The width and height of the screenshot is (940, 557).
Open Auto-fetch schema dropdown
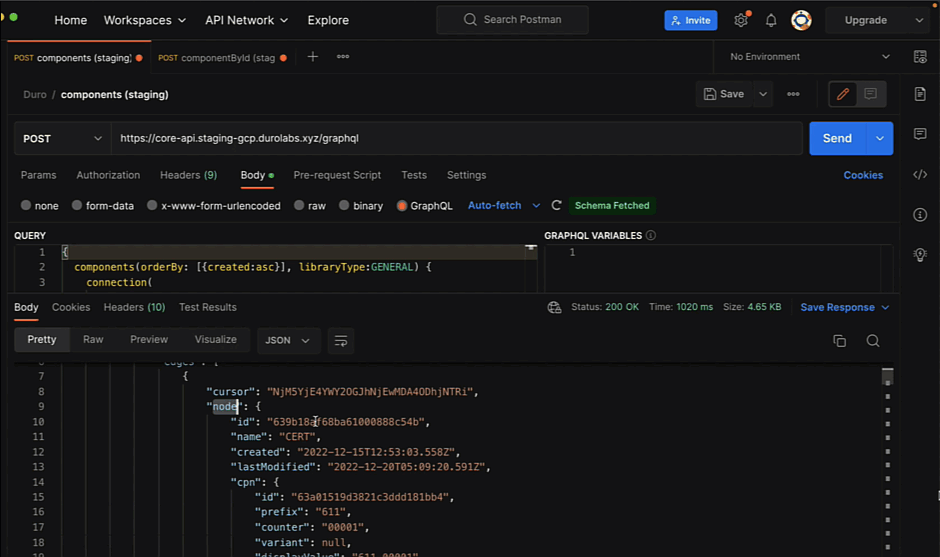[x=504, y=206]
